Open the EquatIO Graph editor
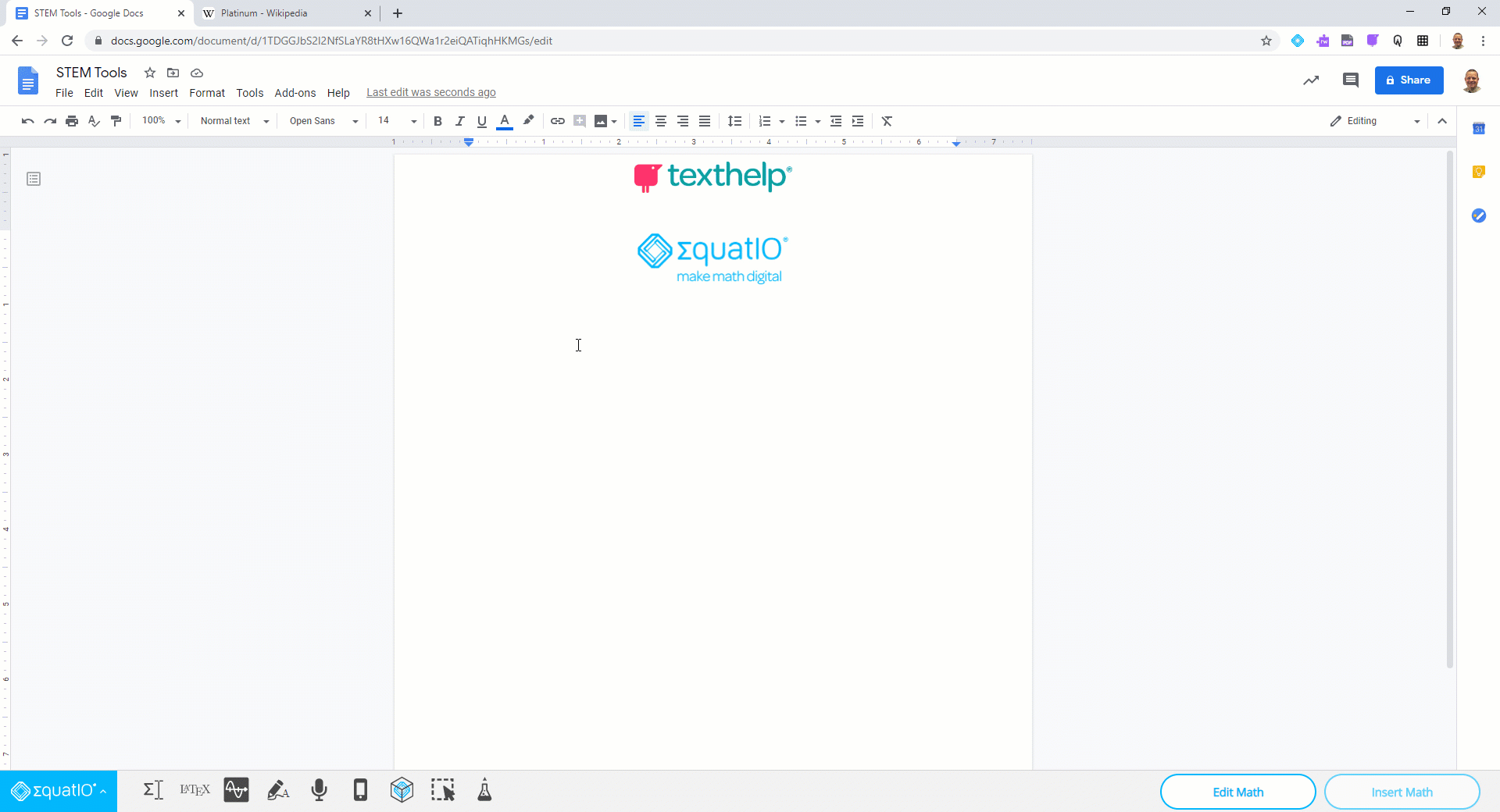 tap(236, 790)
